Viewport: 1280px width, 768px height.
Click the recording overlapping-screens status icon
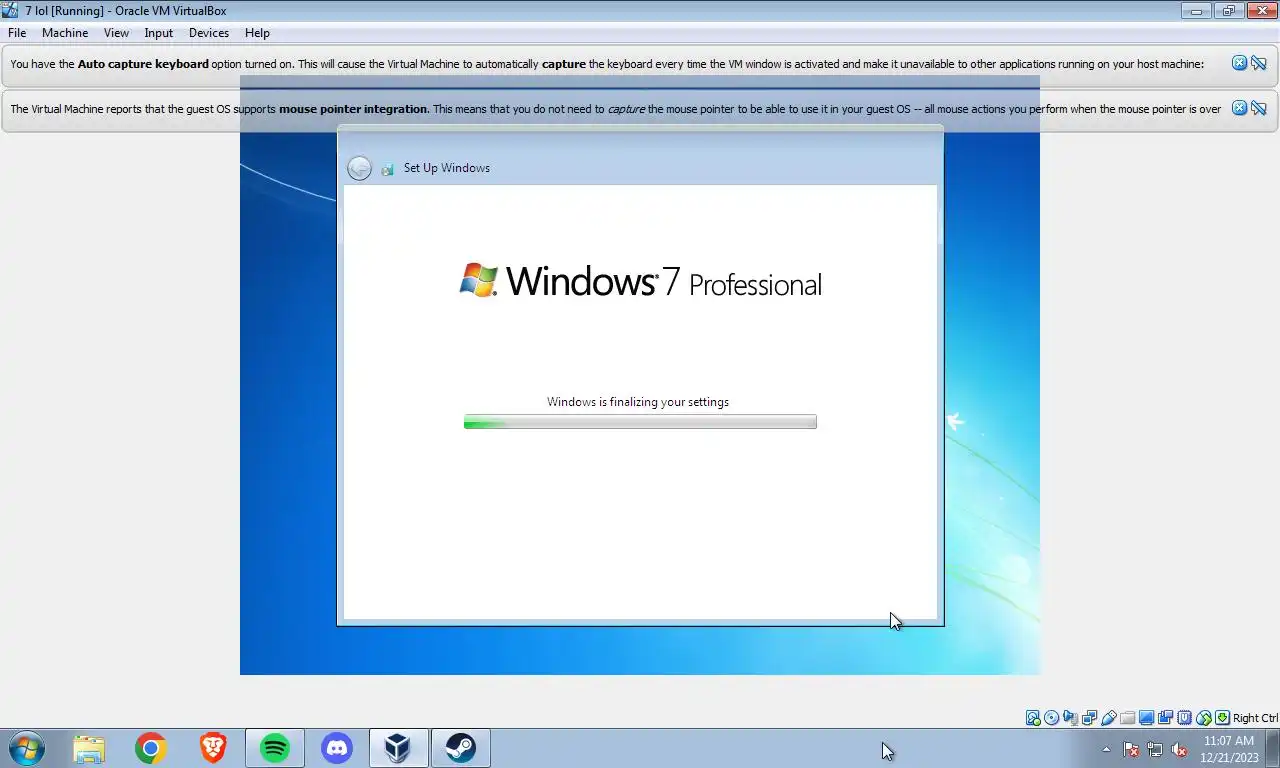point(1165,718)
